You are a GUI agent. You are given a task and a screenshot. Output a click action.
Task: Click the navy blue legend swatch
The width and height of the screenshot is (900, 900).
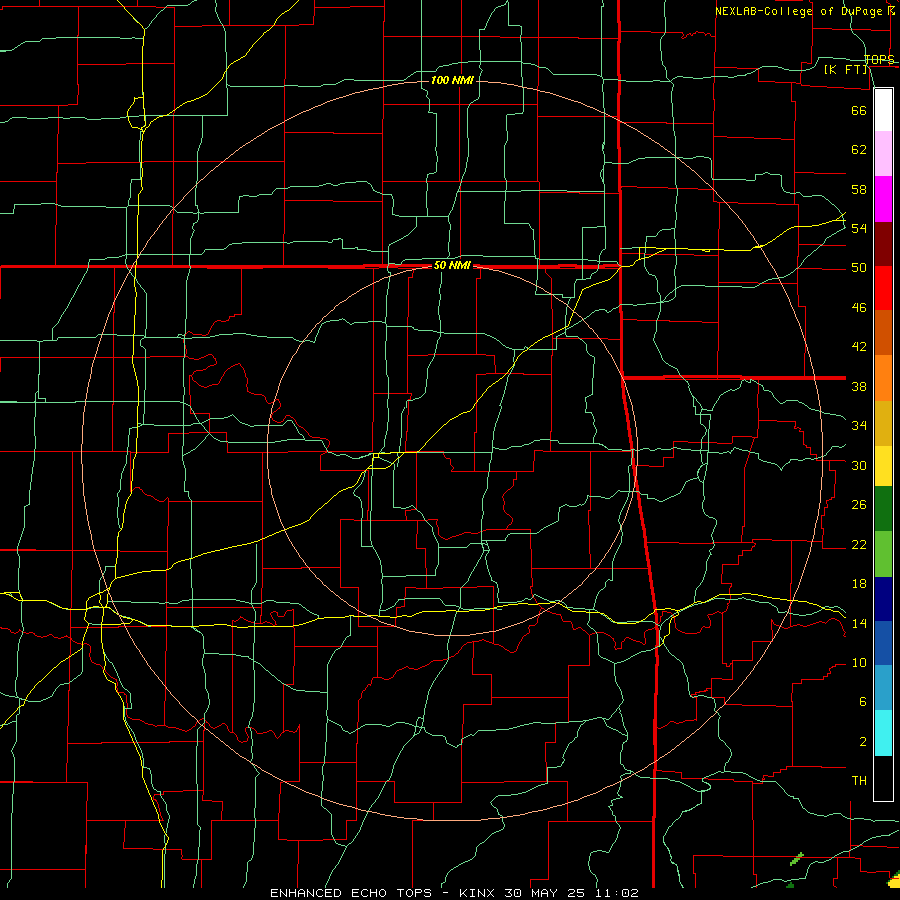point(883,599)
